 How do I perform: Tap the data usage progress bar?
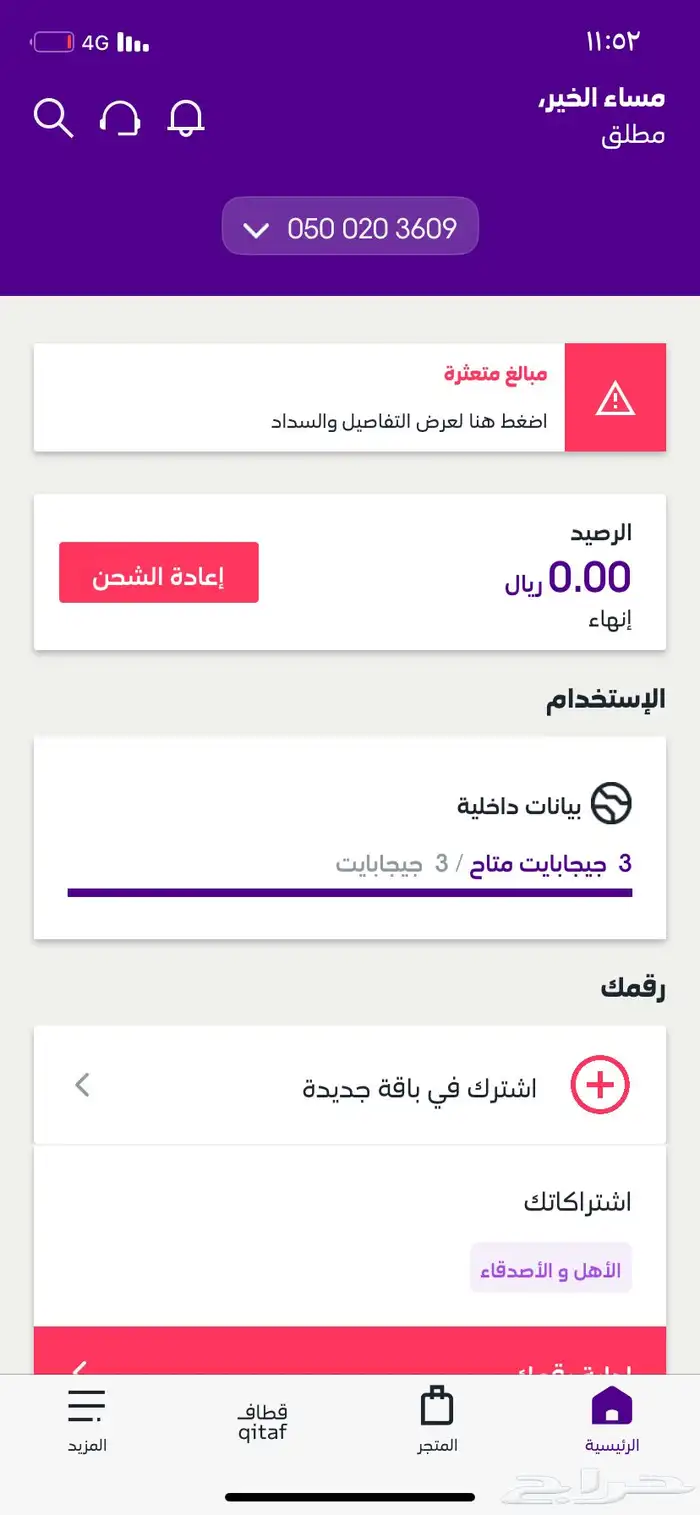[x=350, y=891]
